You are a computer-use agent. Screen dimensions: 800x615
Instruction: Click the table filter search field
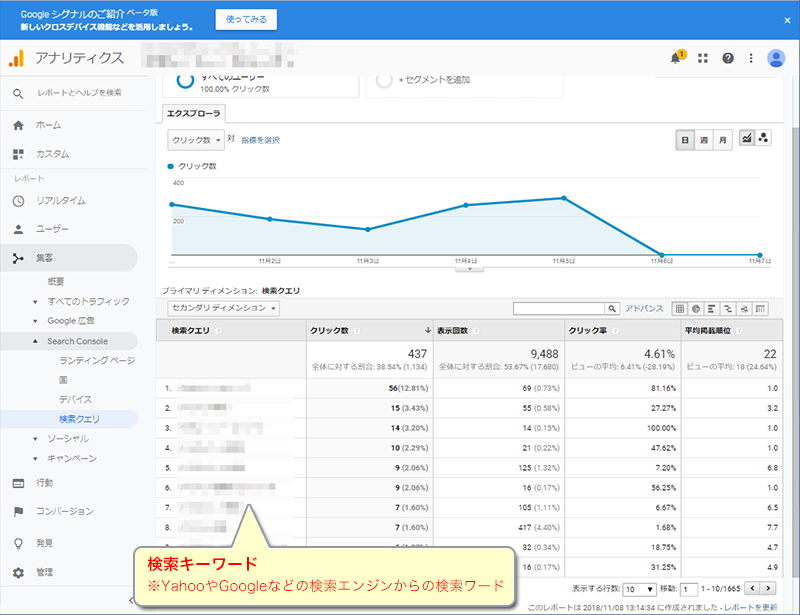tap(558, 309)
